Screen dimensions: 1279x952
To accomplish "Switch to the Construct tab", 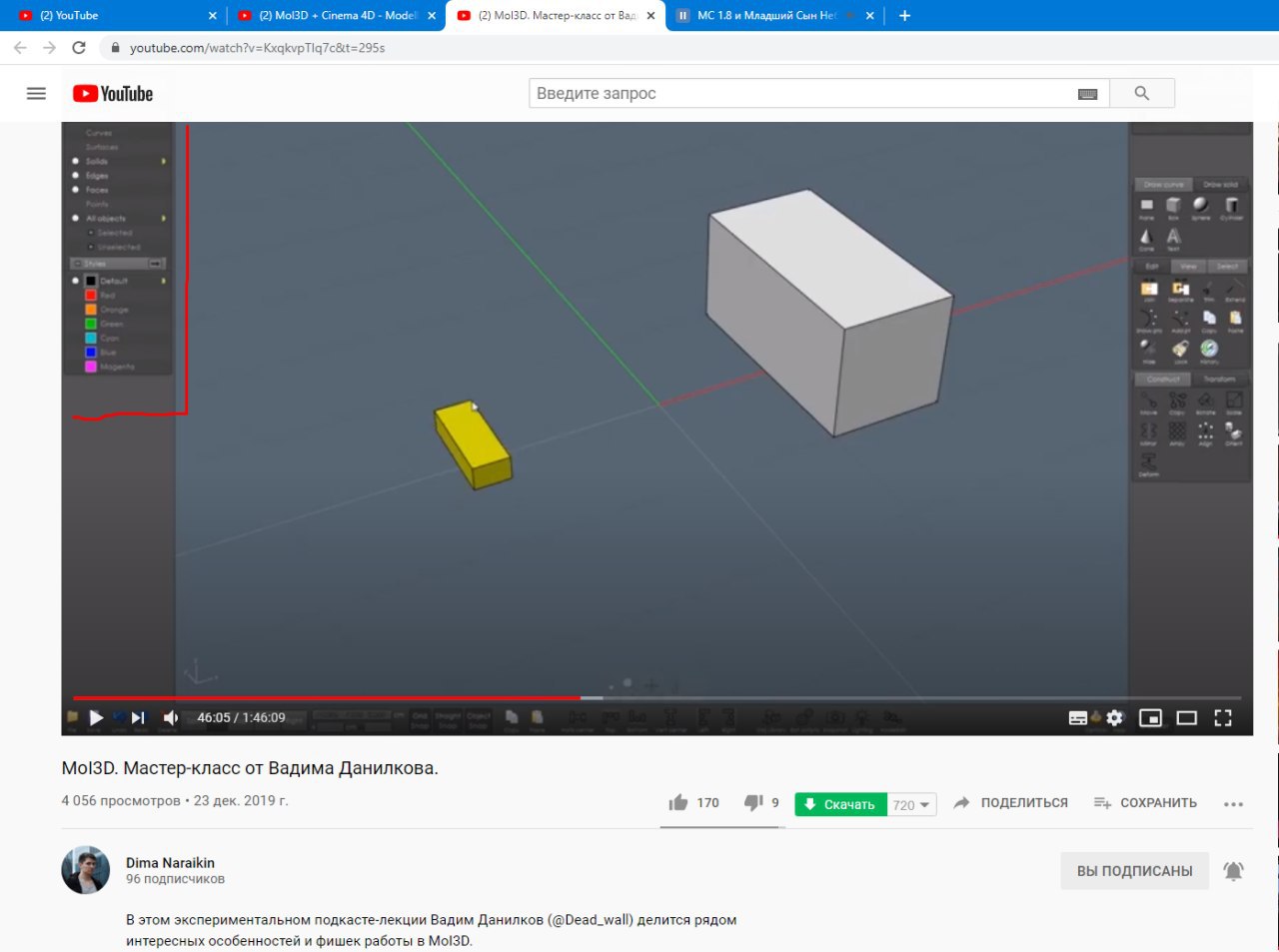I will (x=1164, y=380).
